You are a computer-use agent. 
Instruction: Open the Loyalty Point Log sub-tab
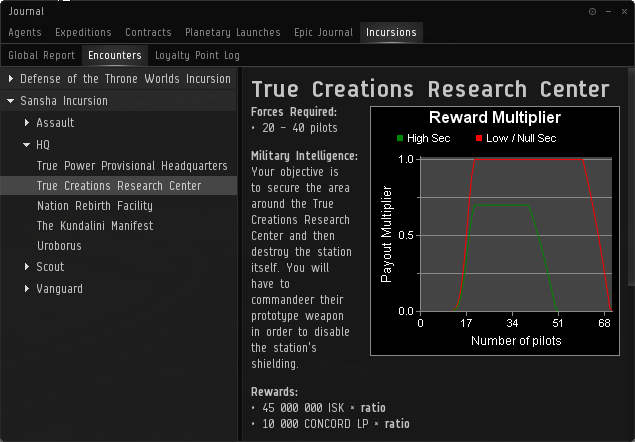(x=197, y=55)
